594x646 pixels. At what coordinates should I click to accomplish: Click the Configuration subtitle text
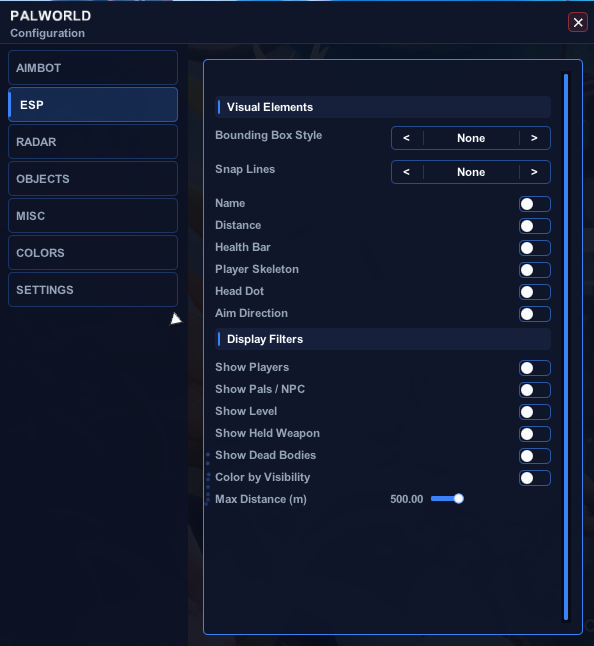pos(47,33)
